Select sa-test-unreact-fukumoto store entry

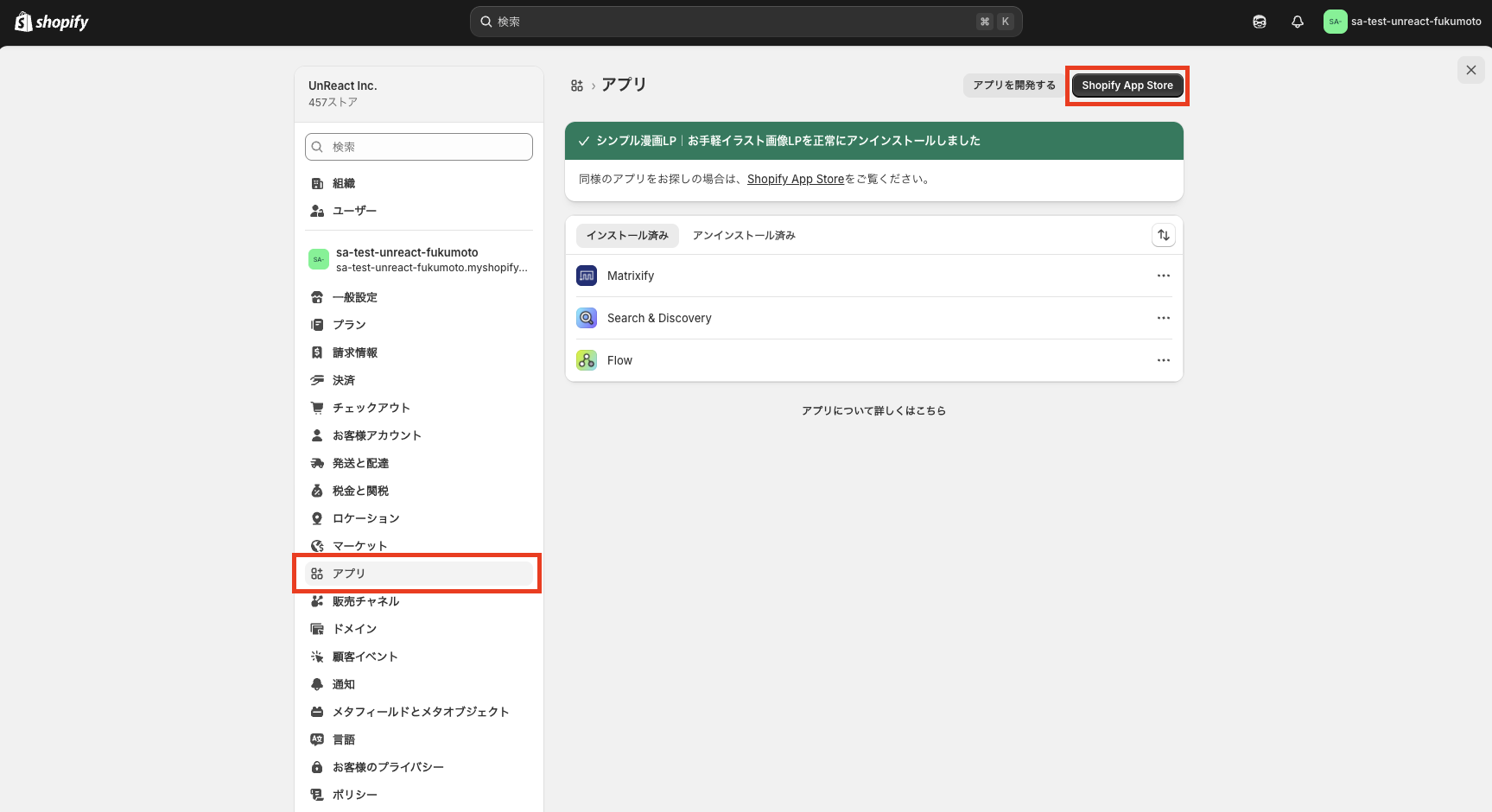click(x=419, y=259)
